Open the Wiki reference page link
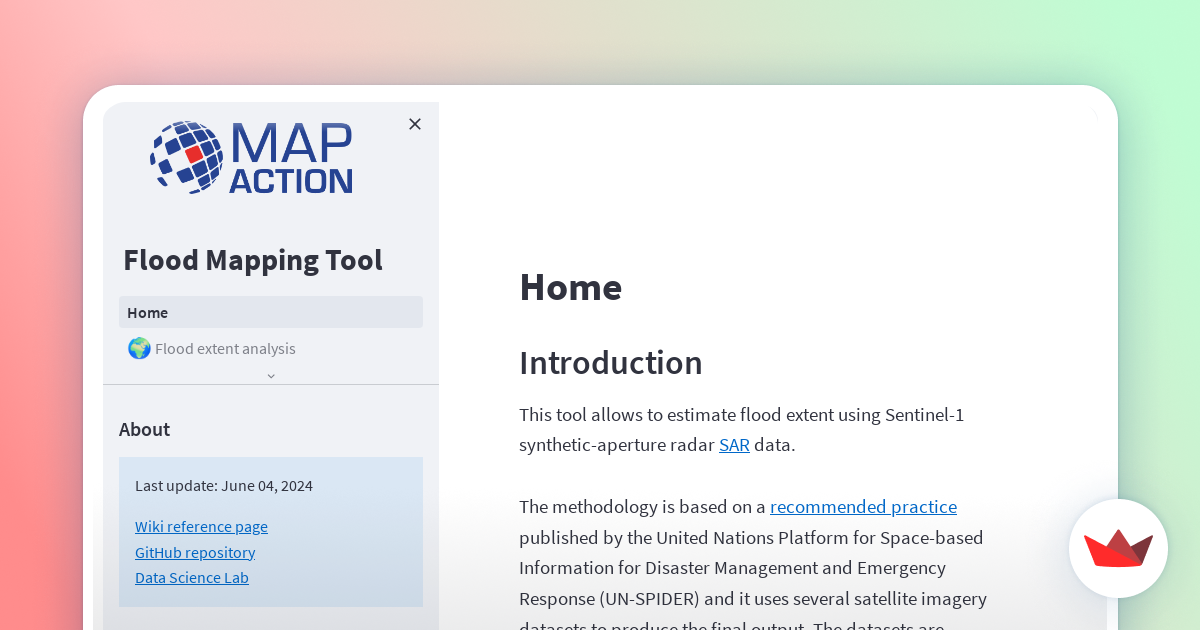This screenshot has width=1200, height=630. [x=201, y=526]
